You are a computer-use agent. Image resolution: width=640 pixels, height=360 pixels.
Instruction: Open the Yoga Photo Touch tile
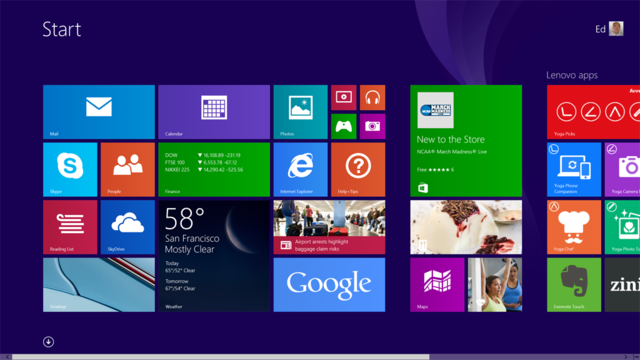622,227
